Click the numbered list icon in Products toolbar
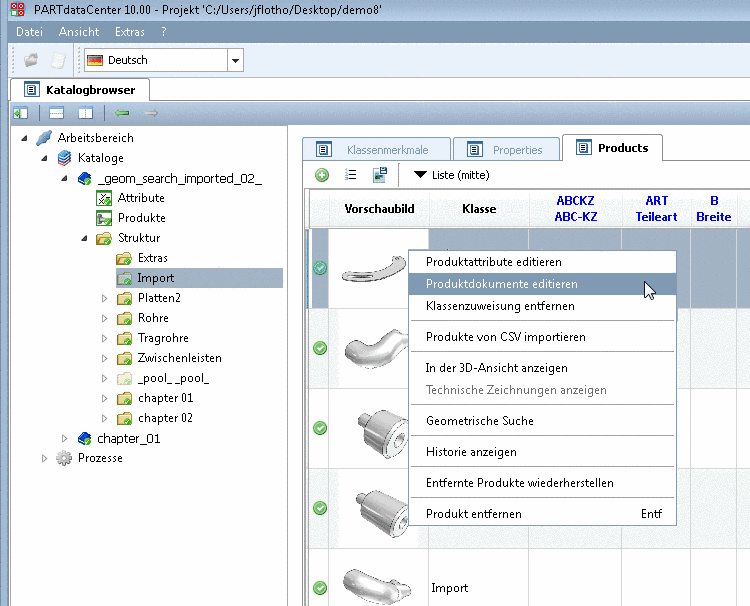This screenshot has width=750, height=606. pyautogui.click(x=351, y=175)
